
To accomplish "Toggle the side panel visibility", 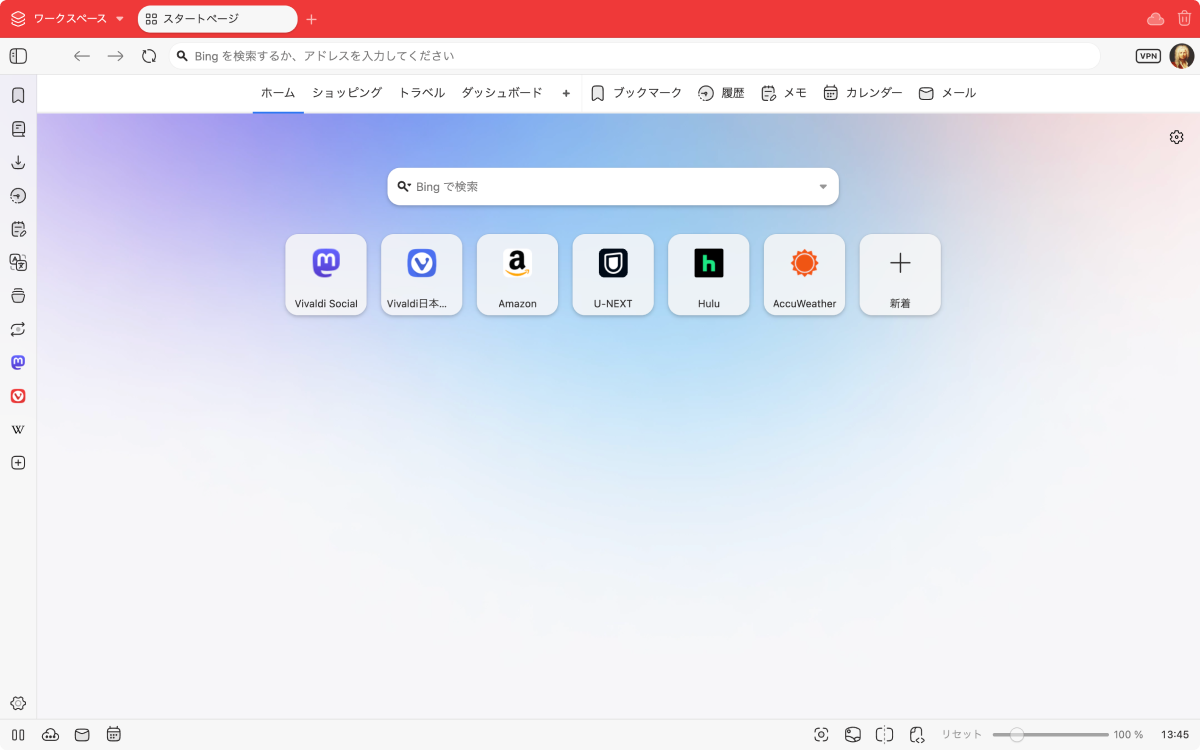I will tap(18, 56).
